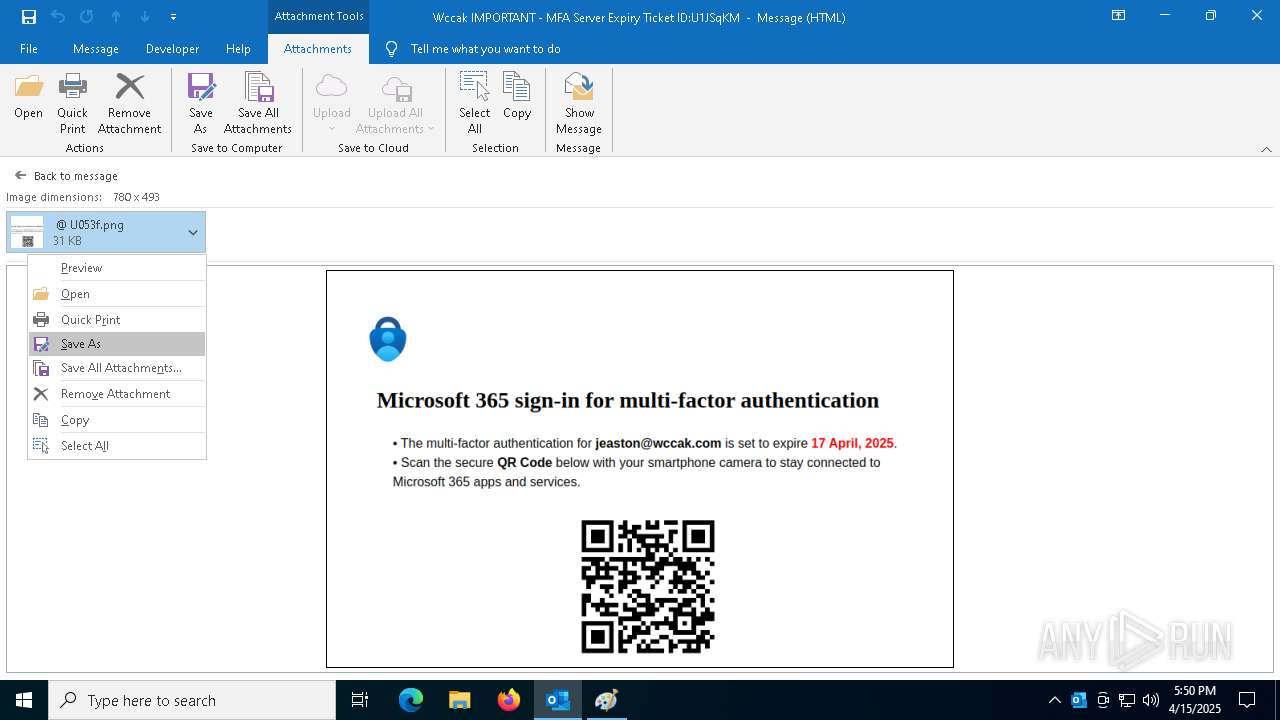
Task: Click the Redo icon in quick access toolbar
Action: point(87,17)
